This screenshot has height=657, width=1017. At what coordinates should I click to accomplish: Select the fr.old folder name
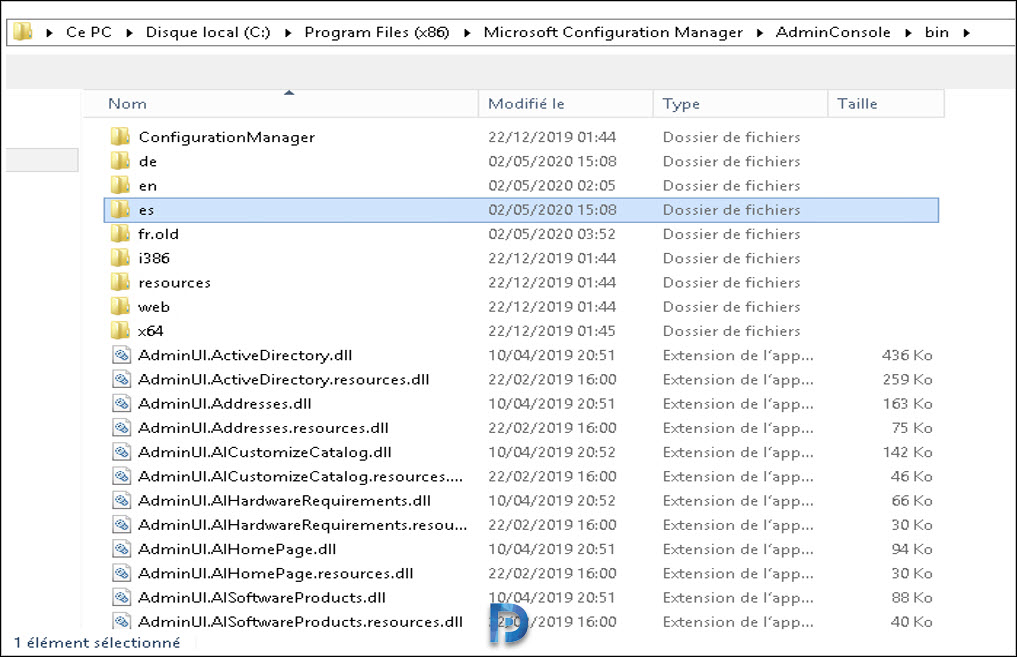pyautogui.click(x=158, y=233)
